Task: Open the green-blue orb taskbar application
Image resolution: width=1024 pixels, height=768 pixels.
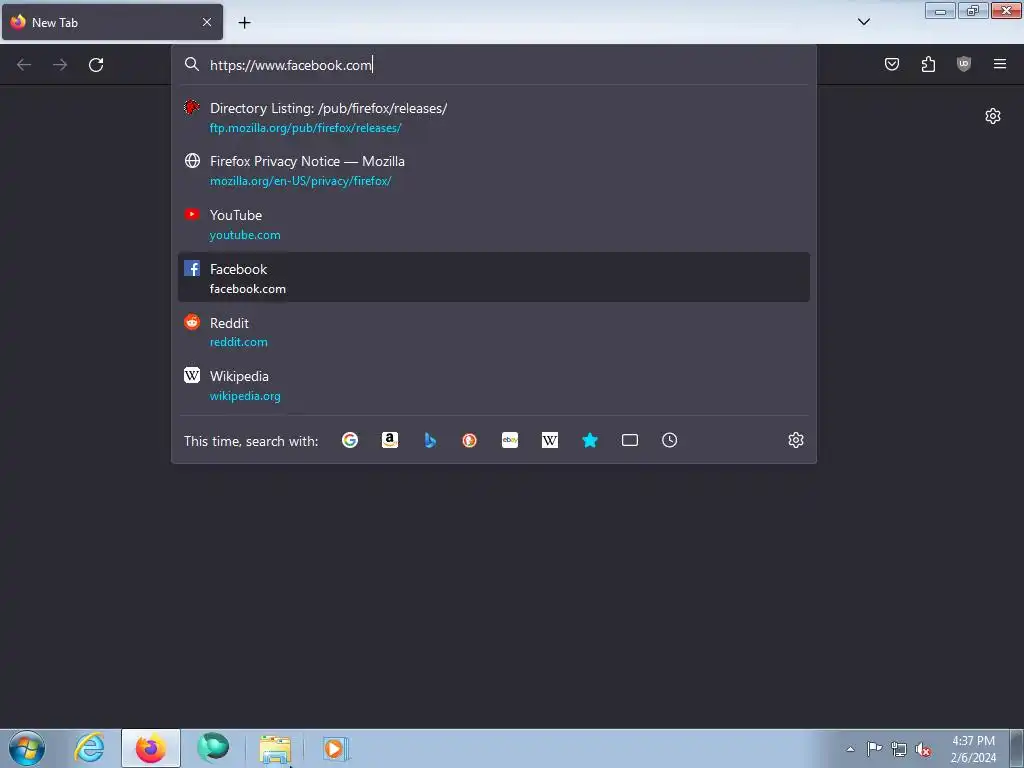Action: click(x=213, y=748)
